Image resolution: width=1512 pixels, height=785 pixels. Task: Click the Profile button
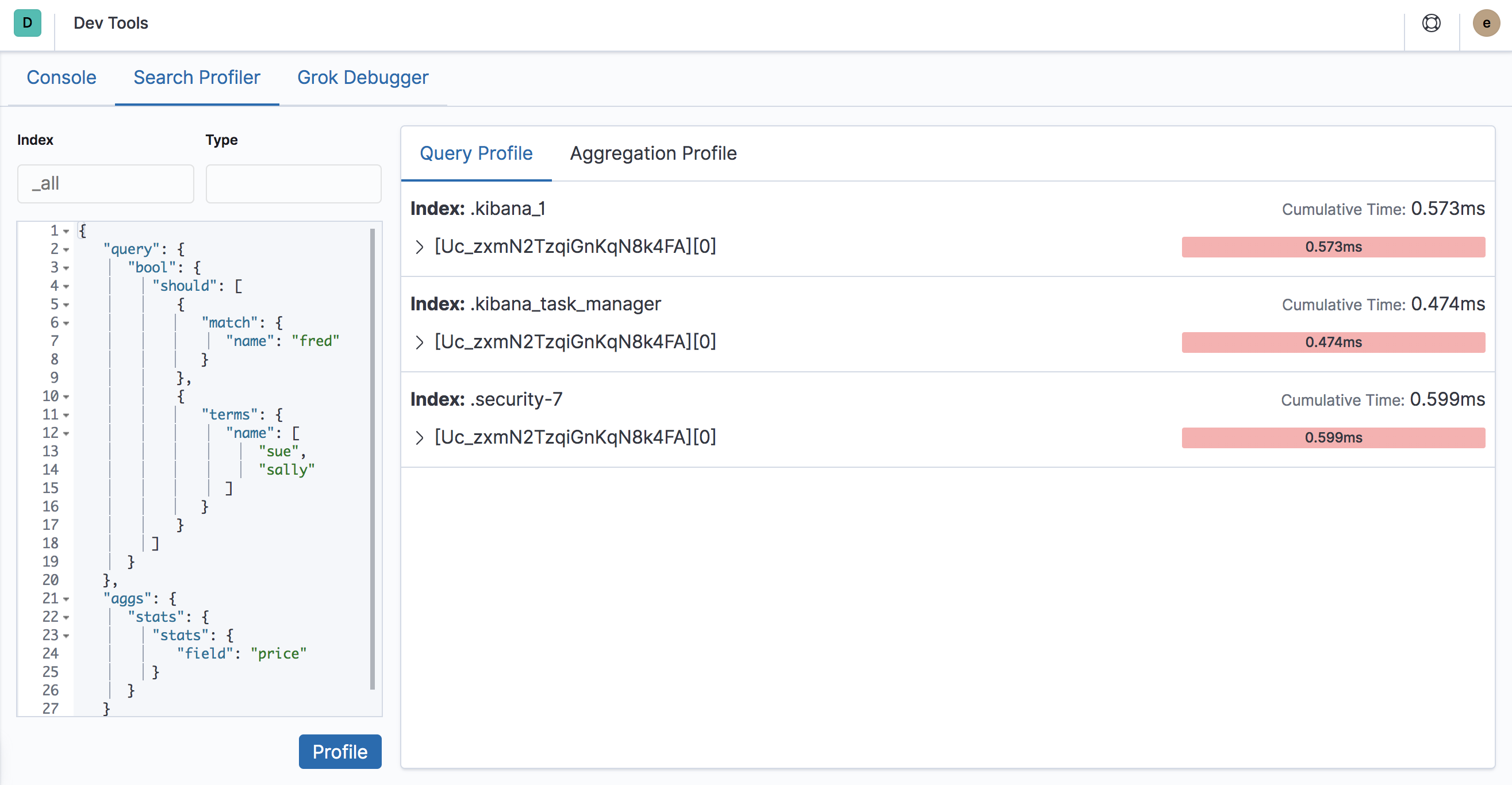(340, 752)
